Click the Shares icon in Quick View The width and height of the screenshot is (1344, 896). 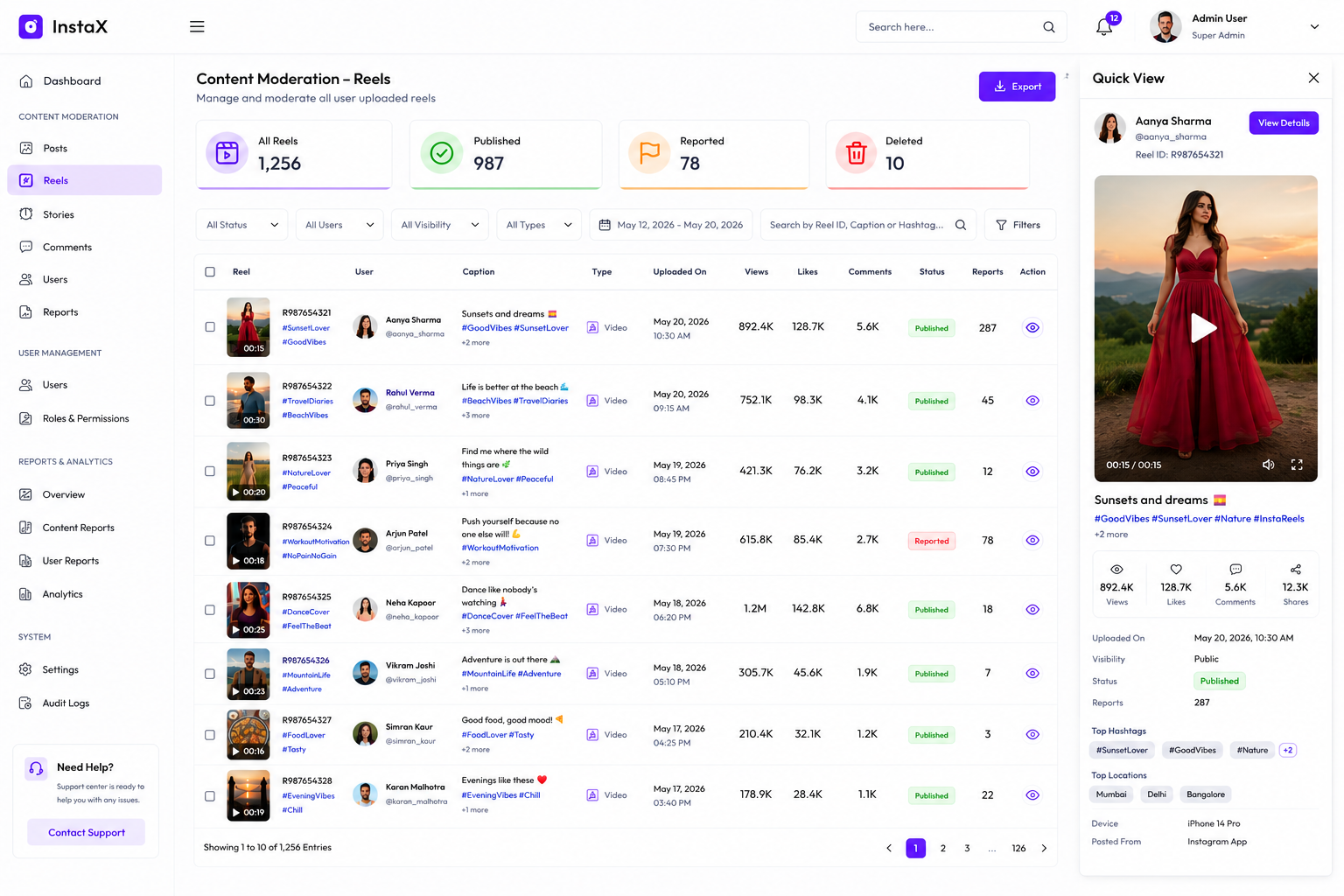[1296, 569]
